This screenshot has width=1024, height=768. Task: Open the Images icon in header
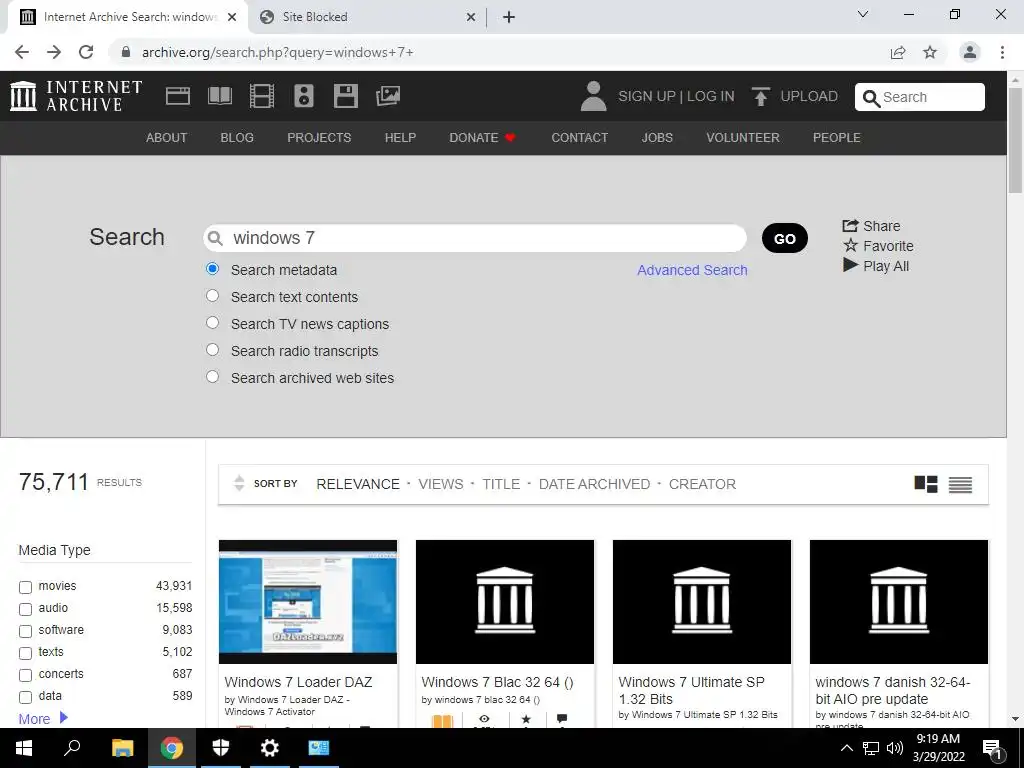click(x=388, y=96)
